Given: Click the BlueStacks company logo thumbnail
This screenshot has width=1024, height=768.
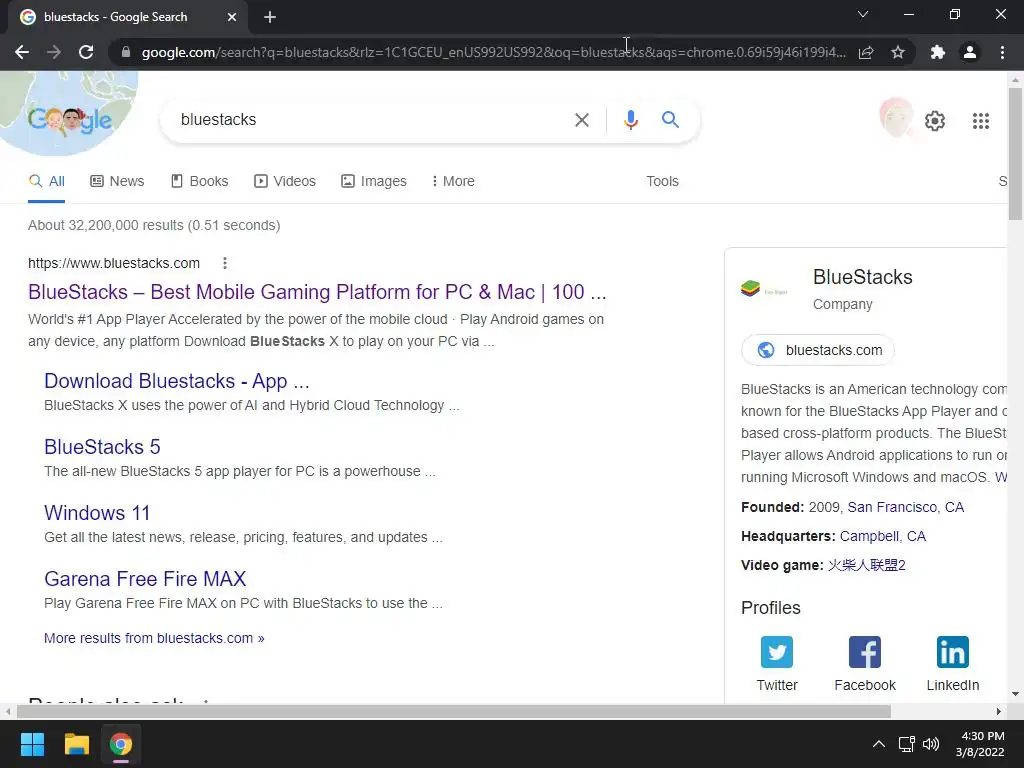Looking at the screenshot, I should [x=764, y=289].
